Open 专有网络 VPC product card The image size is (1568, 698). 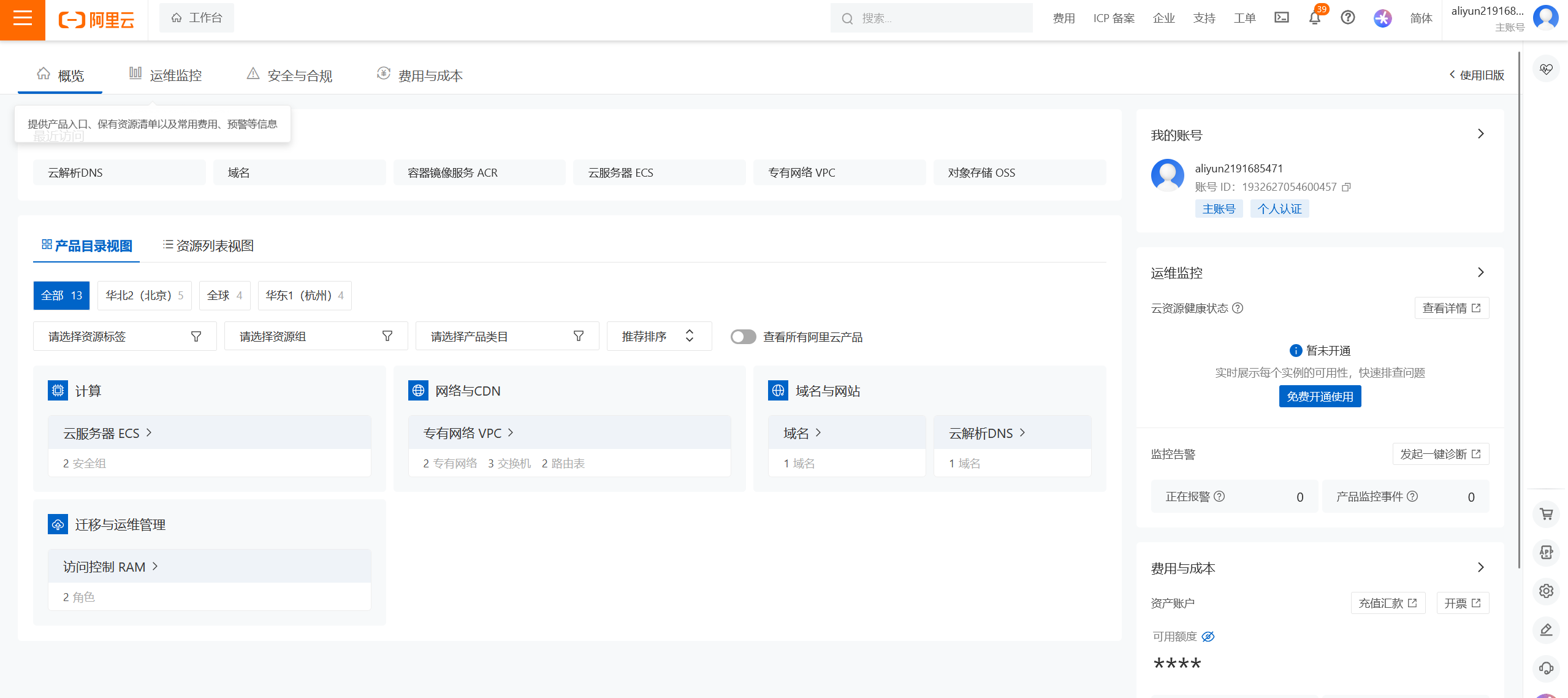pos(569,446)
